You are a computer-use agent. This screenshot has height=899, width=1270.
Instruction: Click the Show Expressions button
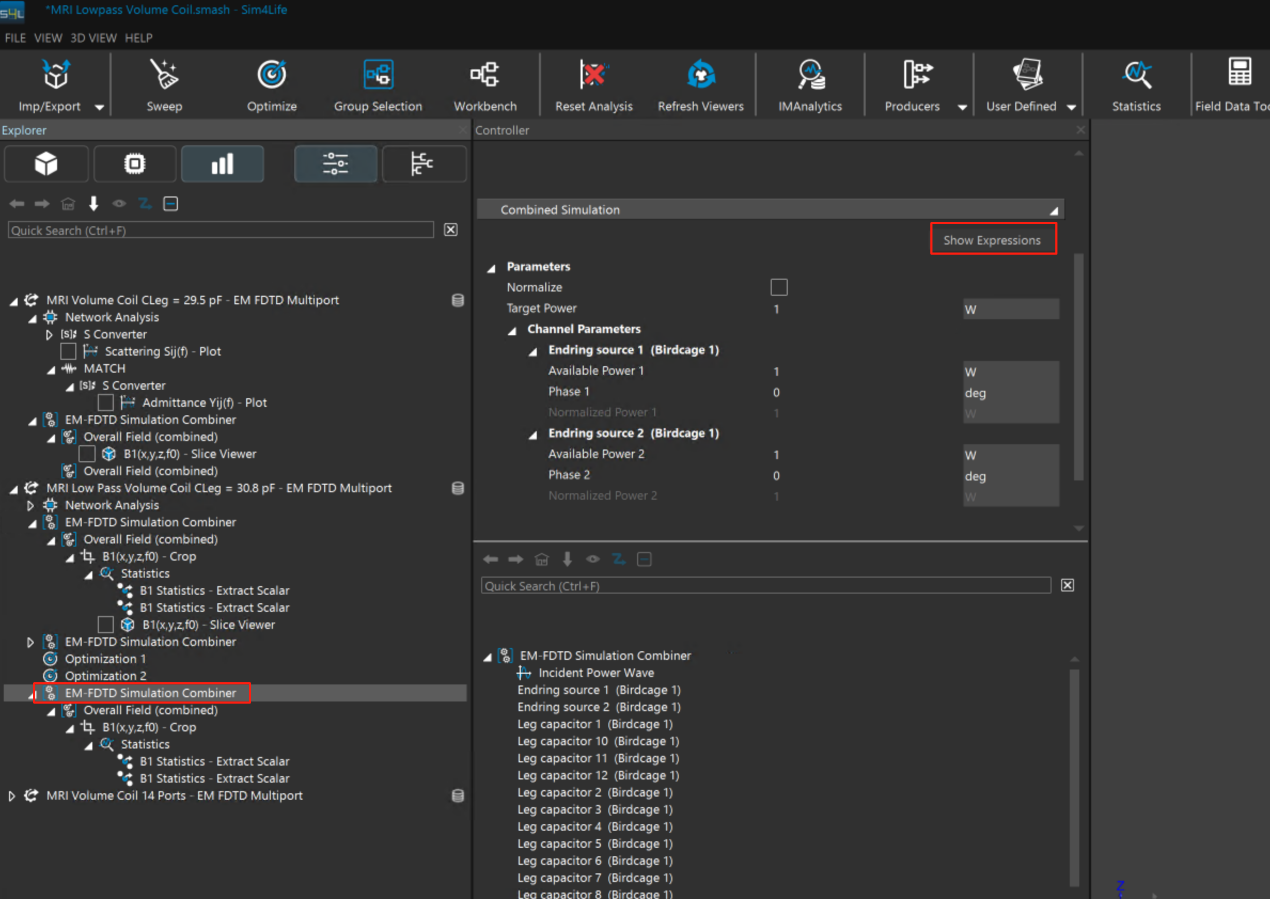[x=992, y=240]
